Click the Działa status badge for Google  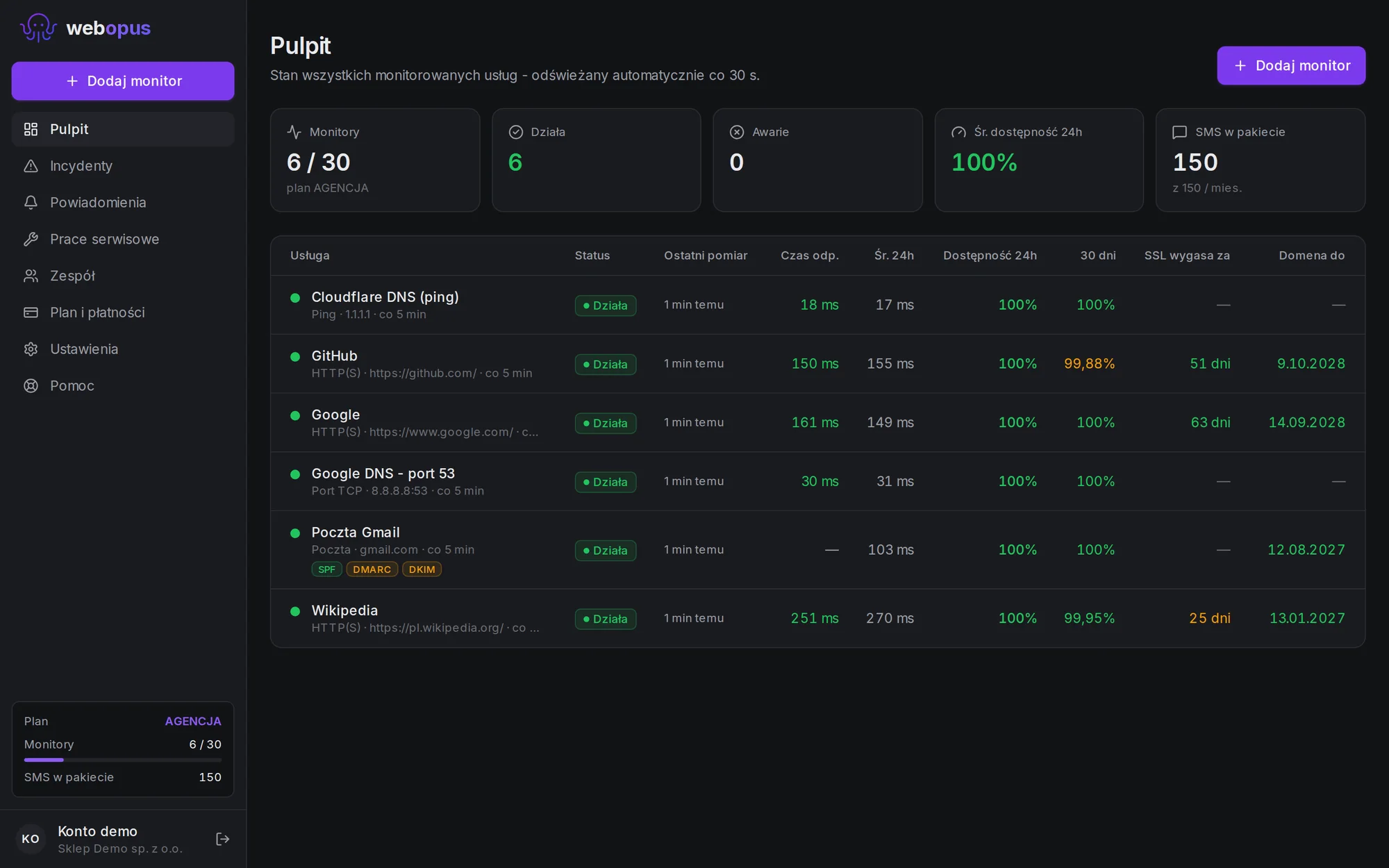click(605, 423)
